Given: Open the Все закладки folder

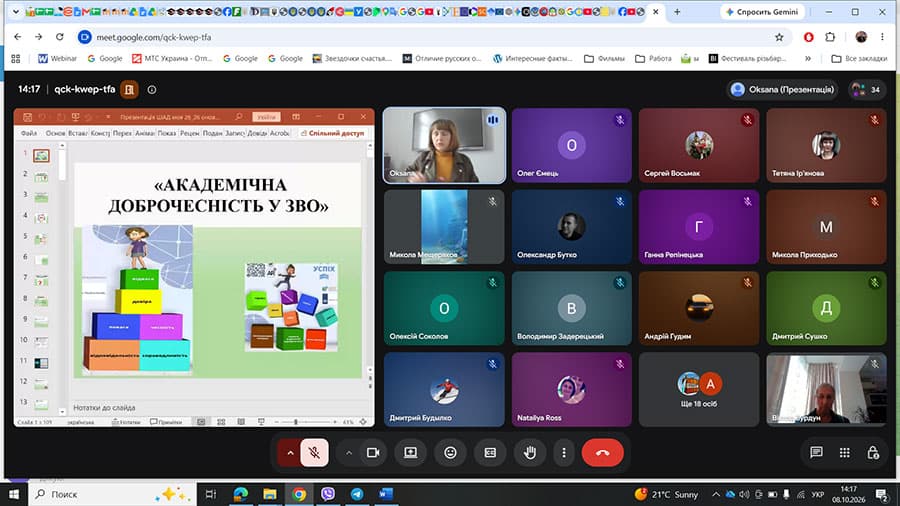Looking at the screenshot, I should pos(859,59).
